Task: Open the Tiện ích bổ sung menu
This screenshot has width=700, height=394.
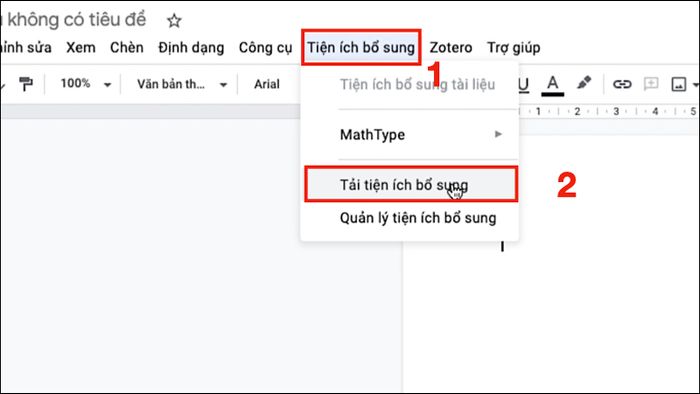Action: coord(361,47)
